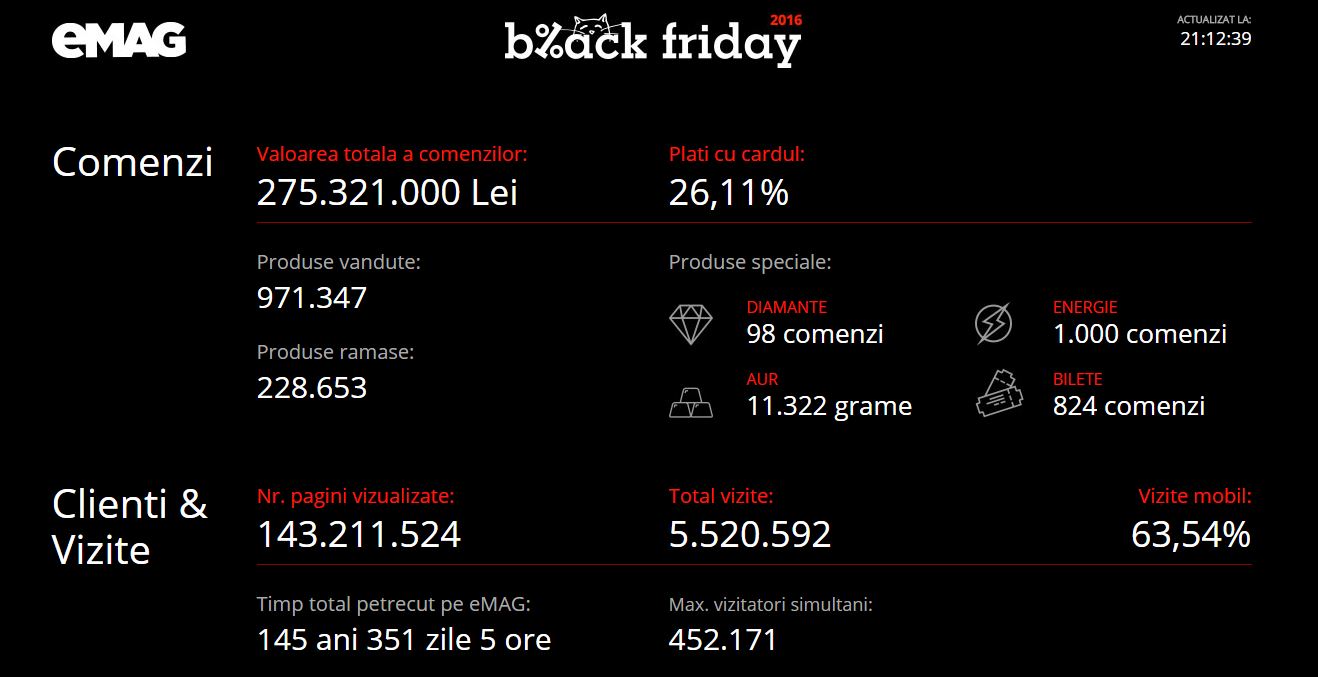Click the Black Friday 2016 logo
Viewport: 1318px width, 677px height.
pyautogui.click(x=652, y=42)
